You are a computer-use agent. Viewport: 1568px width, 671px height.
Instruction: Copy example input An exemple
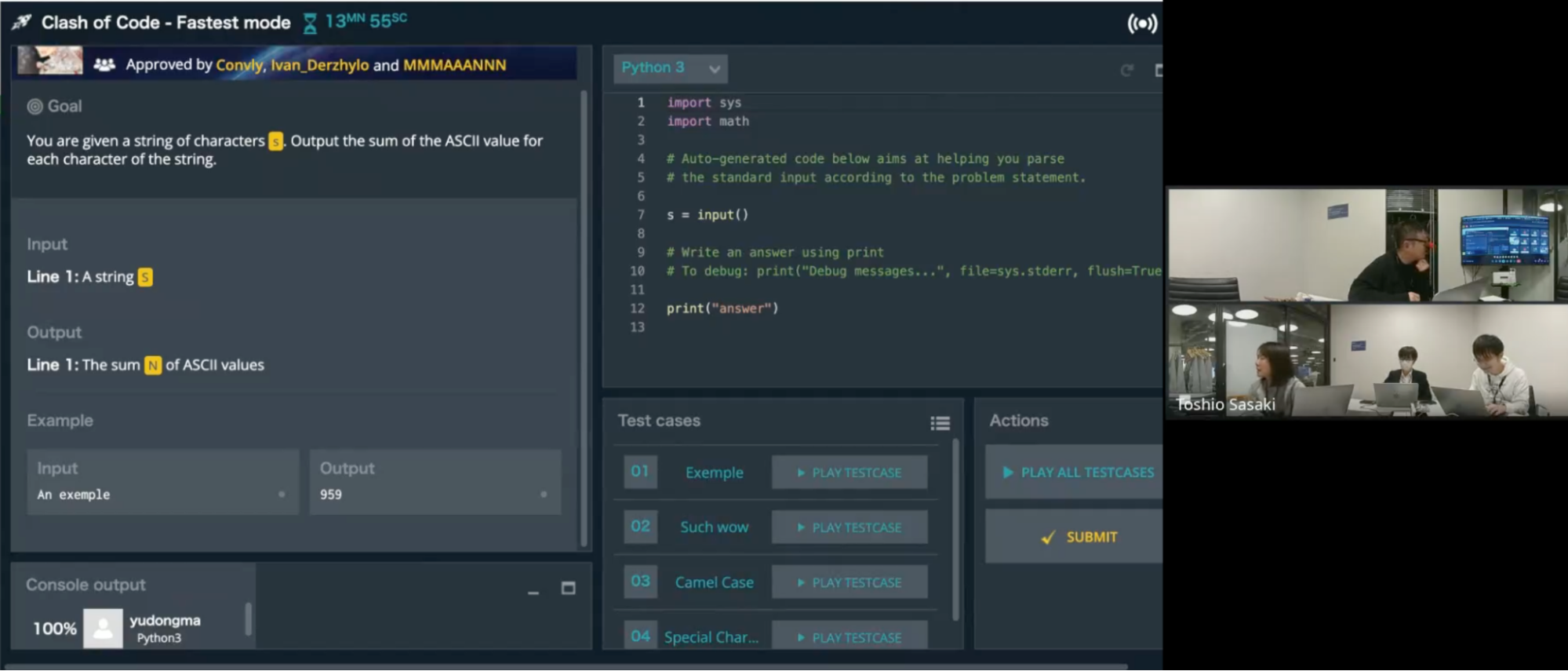[x=282, y=494]
